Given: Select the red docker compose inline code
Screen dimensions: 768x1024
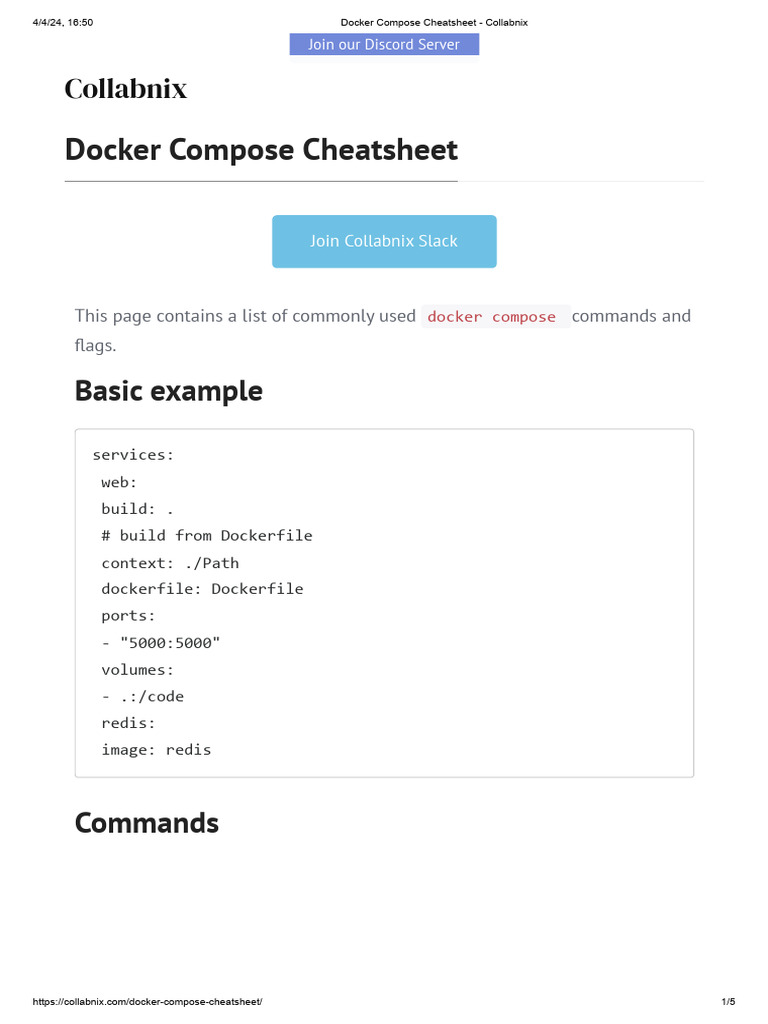Looking at the screenshot, I should [x=491, y=317].
